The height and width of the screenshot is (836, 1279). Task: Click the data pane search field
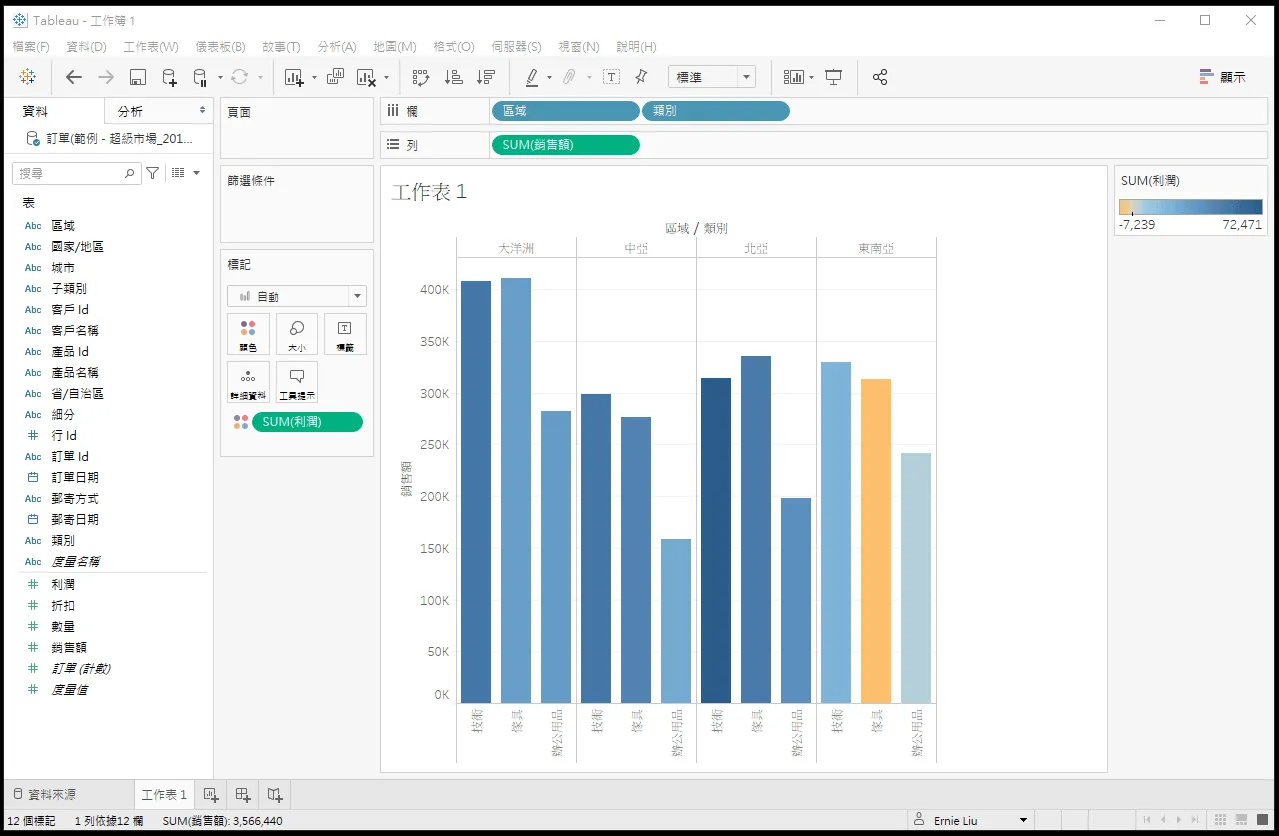76,173
